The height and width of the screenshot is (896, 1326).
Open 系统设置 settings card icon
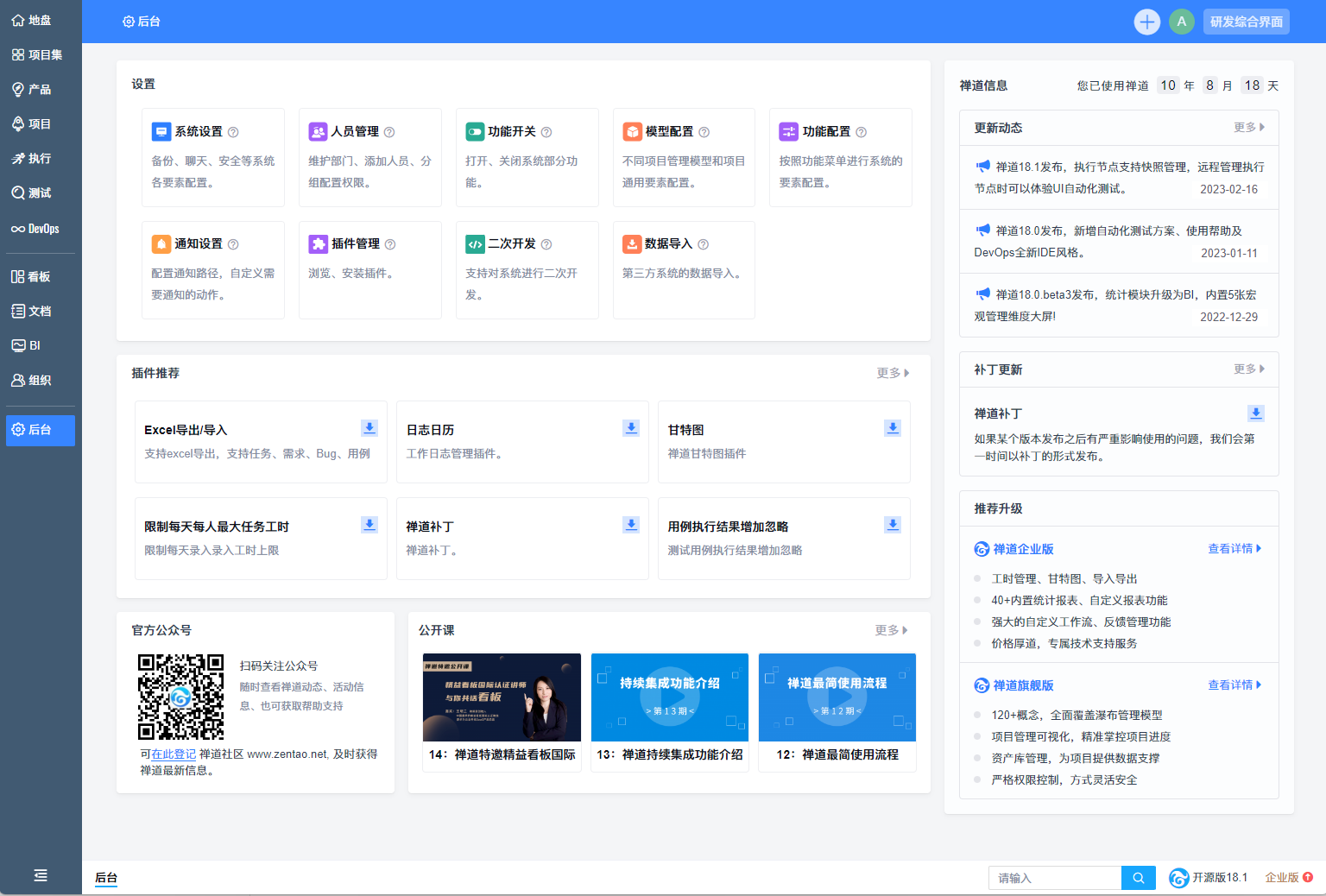[161, 131]
